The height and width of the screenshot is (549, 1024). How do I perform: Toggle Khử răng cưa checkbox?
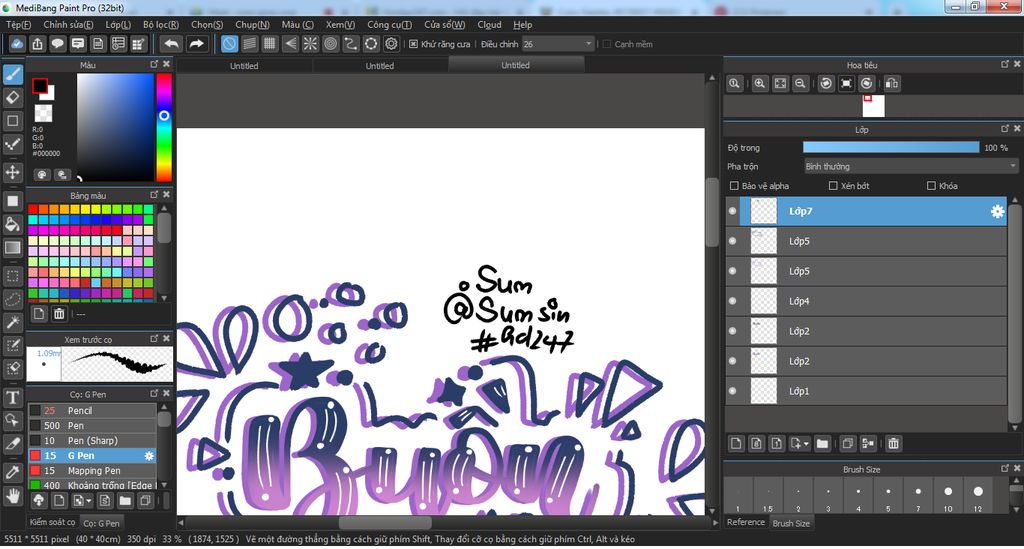[x=413, y=44]
